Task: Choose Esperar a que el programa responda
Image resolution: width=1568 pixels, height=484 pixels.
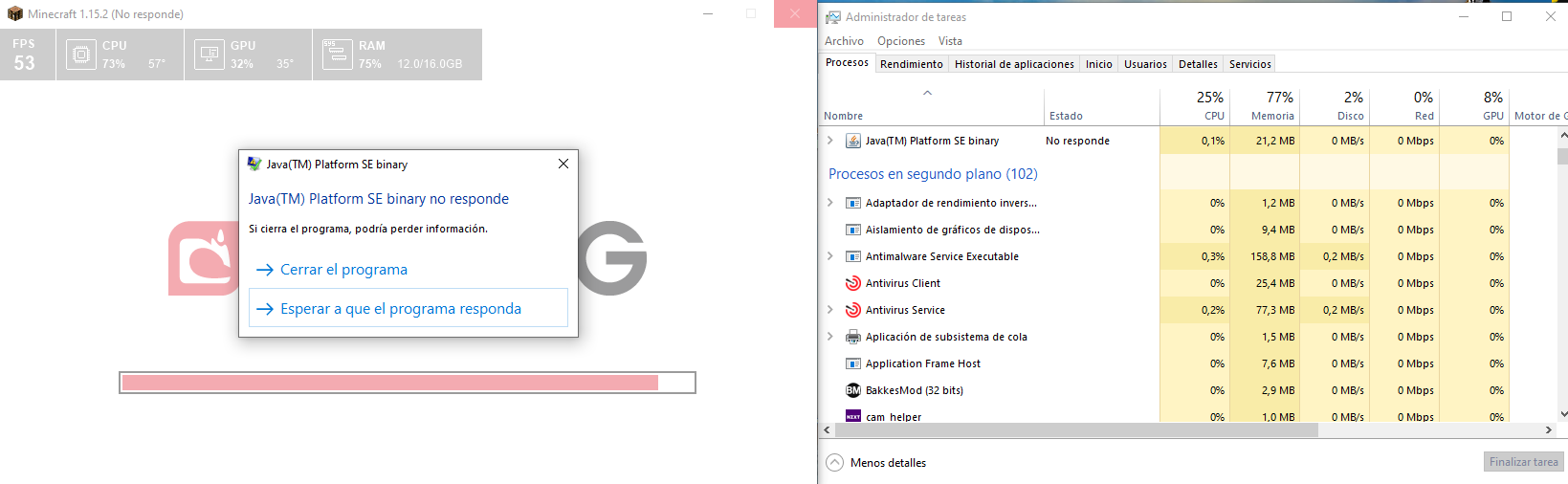Action: (x=409, y=308)
